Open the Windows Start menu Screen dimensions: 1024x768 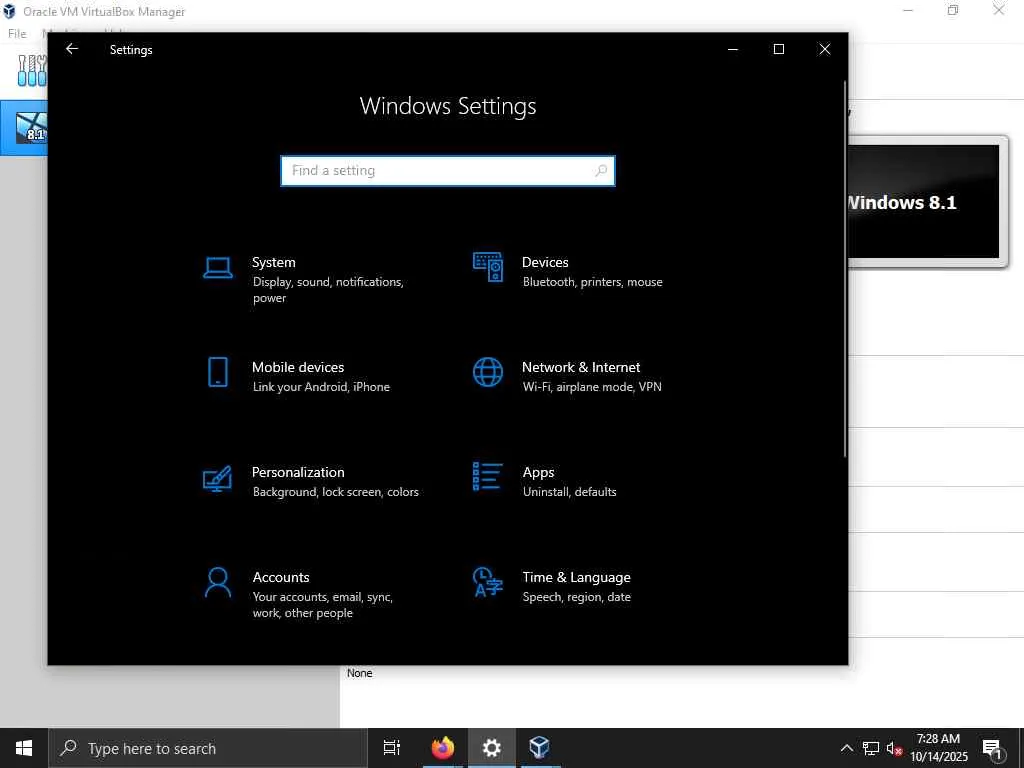[x=24, y=748]
